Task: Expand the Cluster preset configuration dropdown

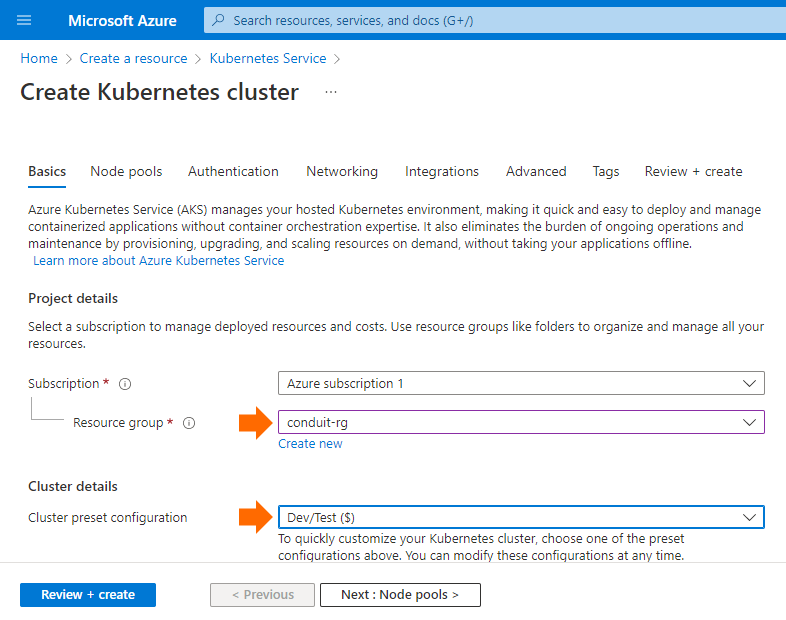Action: pos(521,517)
